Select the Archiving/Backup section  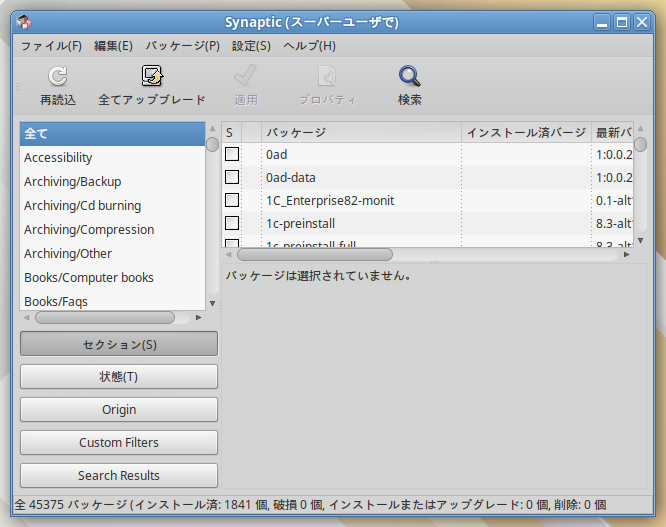pyautogui.click(x=113, y=182)
